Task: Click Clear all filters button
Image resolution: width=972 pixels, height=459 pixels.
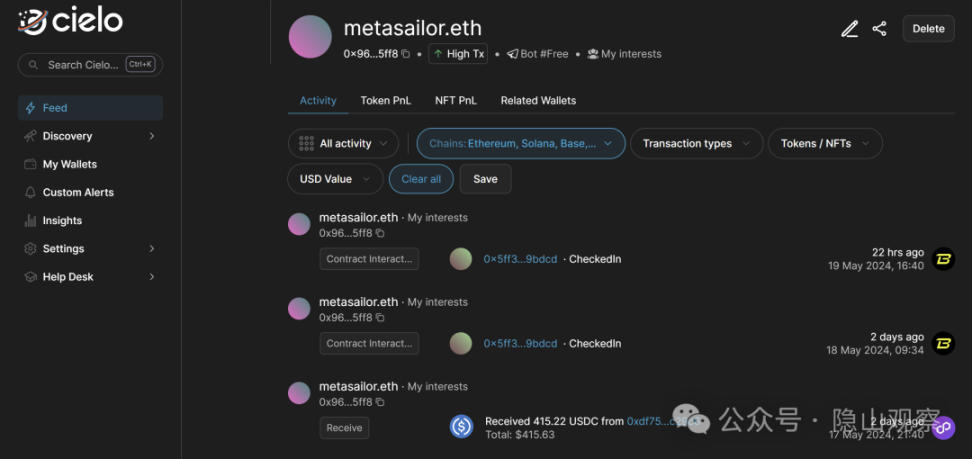Action: [421, 179]
